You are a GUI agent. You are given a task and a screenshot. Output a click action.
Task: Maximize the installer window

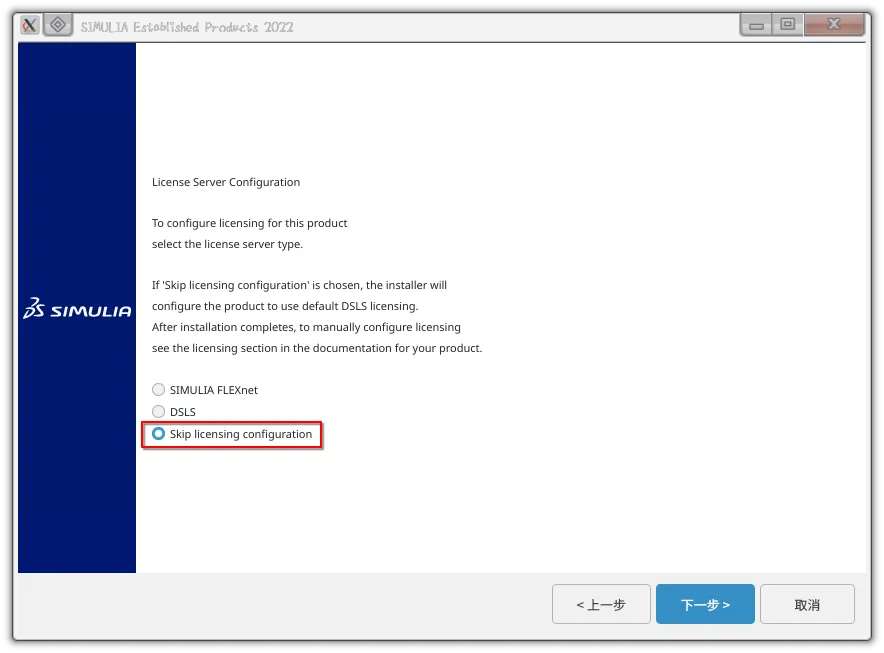click(787, 25)
